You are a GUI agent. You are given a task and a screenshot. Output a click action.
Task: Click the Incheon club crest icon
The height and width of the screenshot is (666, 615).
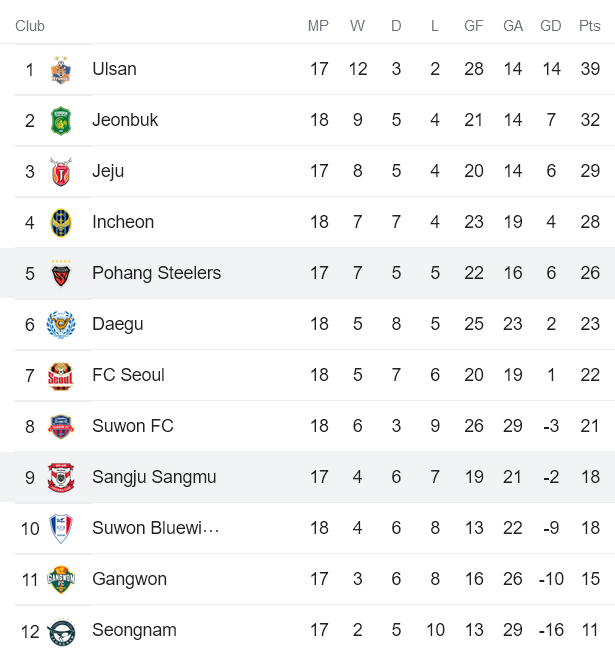(x=61, y=222)
